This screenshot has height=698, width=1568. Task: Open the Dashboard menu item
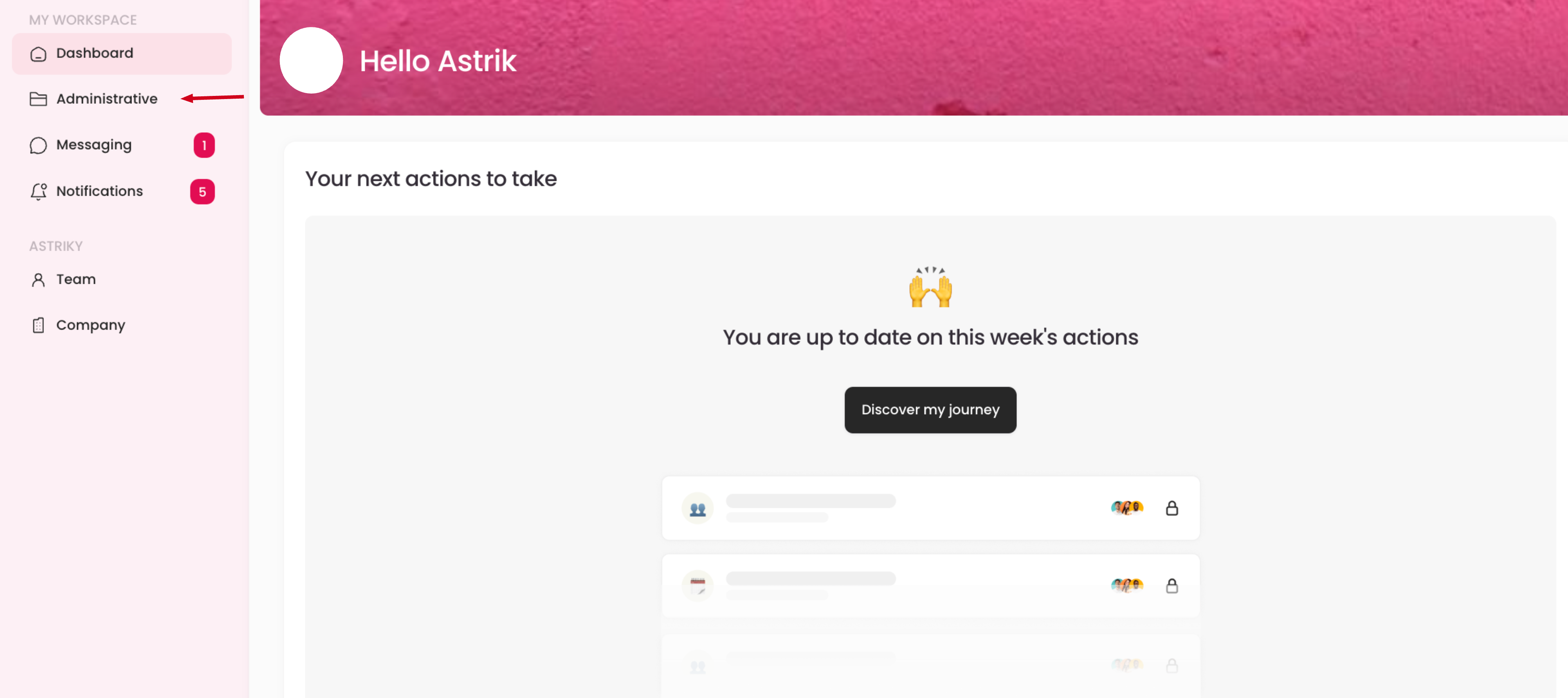coord(95,54)
